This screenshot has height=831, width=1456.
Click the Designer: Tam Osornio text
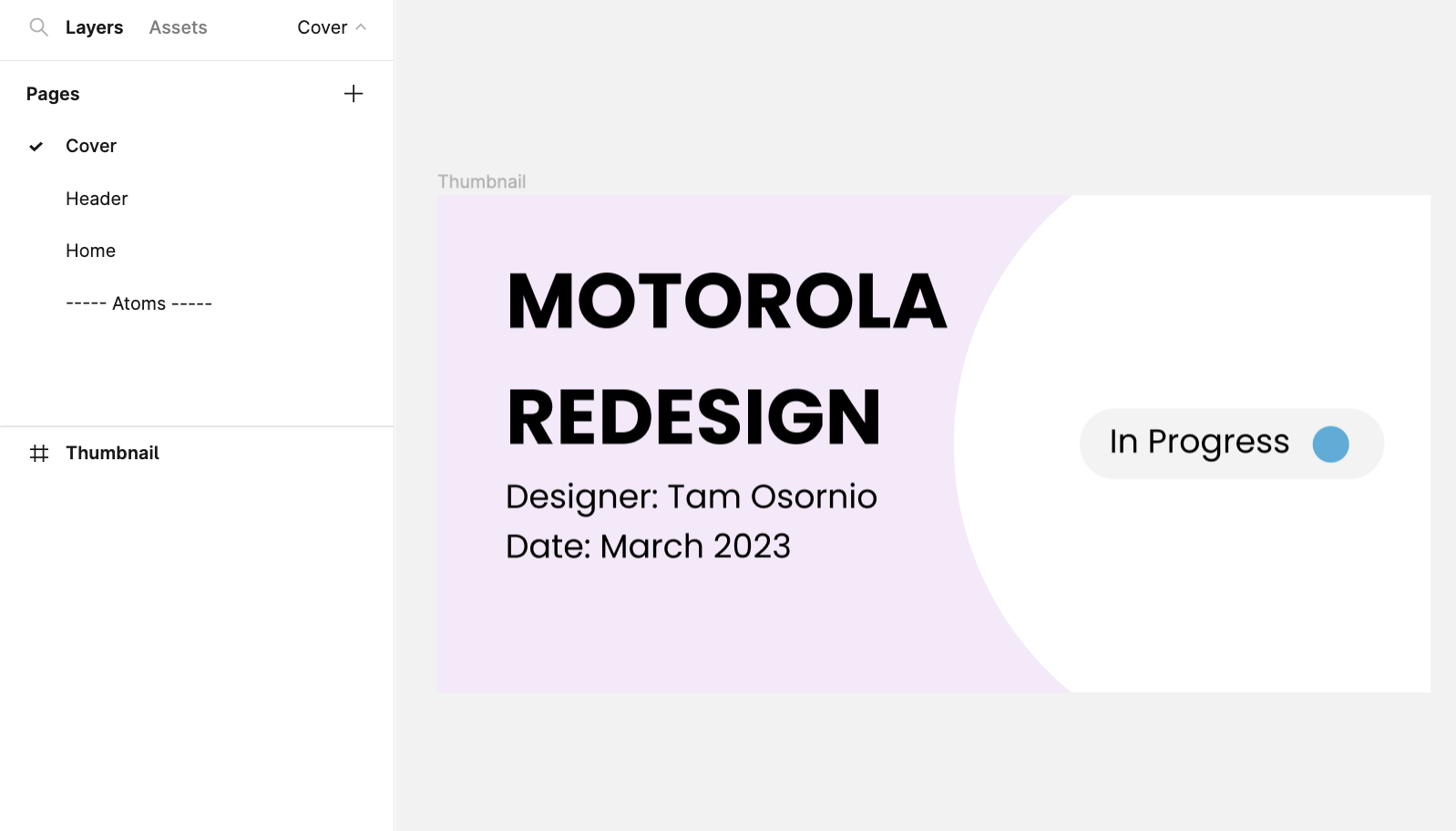(x=691, y=497)
